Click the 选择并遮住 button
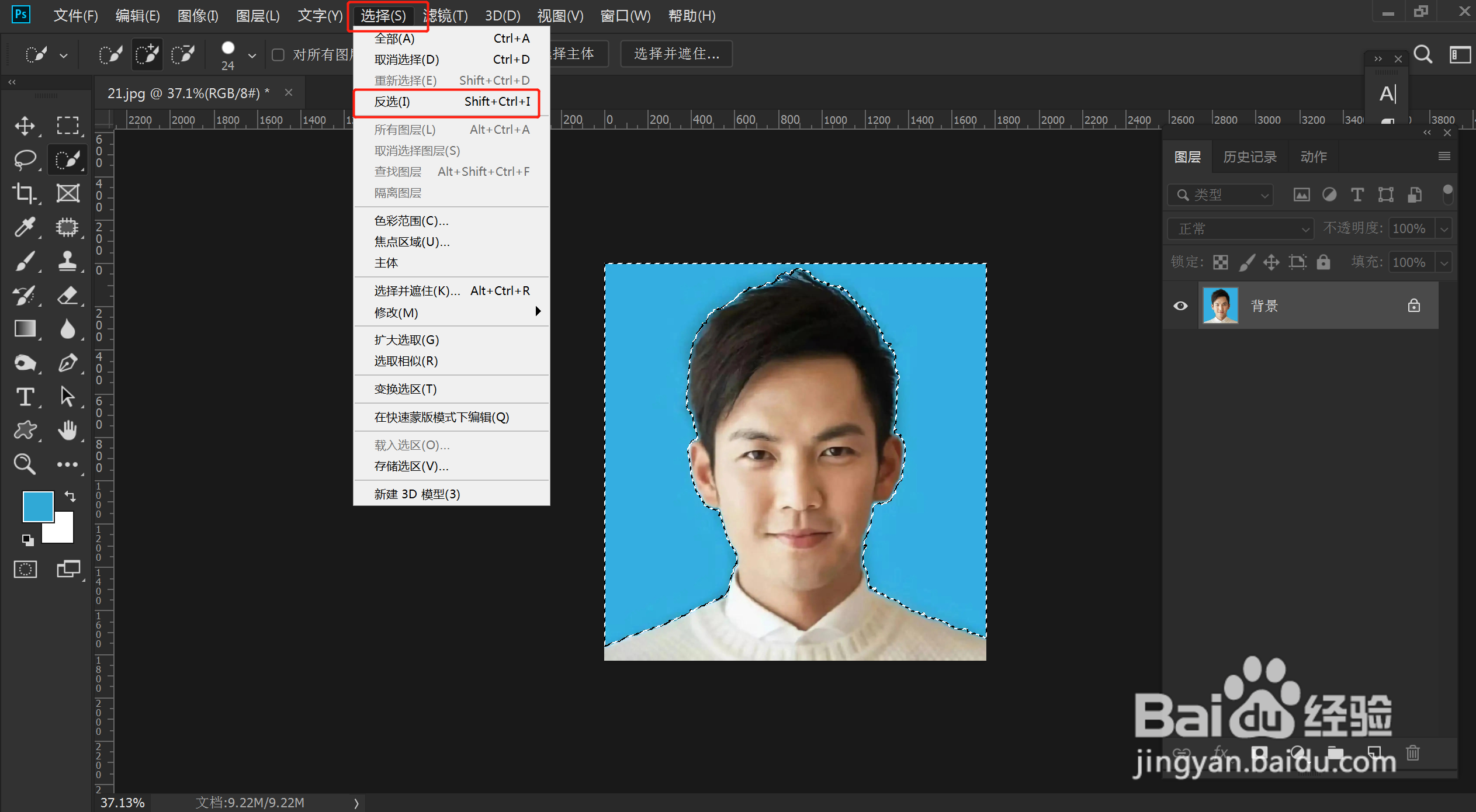 click(x=675, y=54)
